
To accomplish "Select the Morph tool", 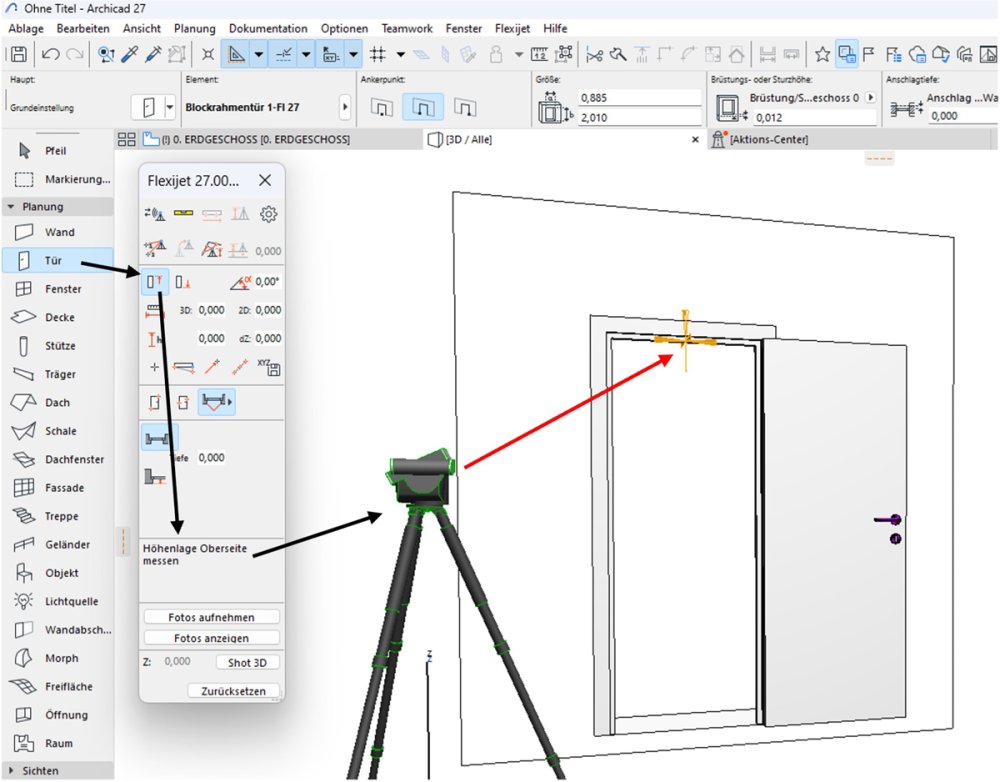I will [x=57, y=658].
